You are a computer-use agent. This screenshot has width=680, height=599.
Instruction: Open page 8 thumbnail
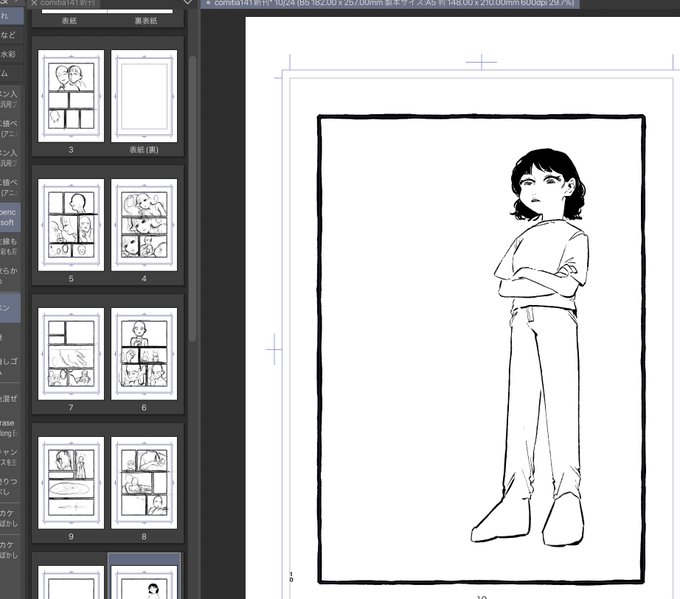pyautogui.click(x=144, y=483)
